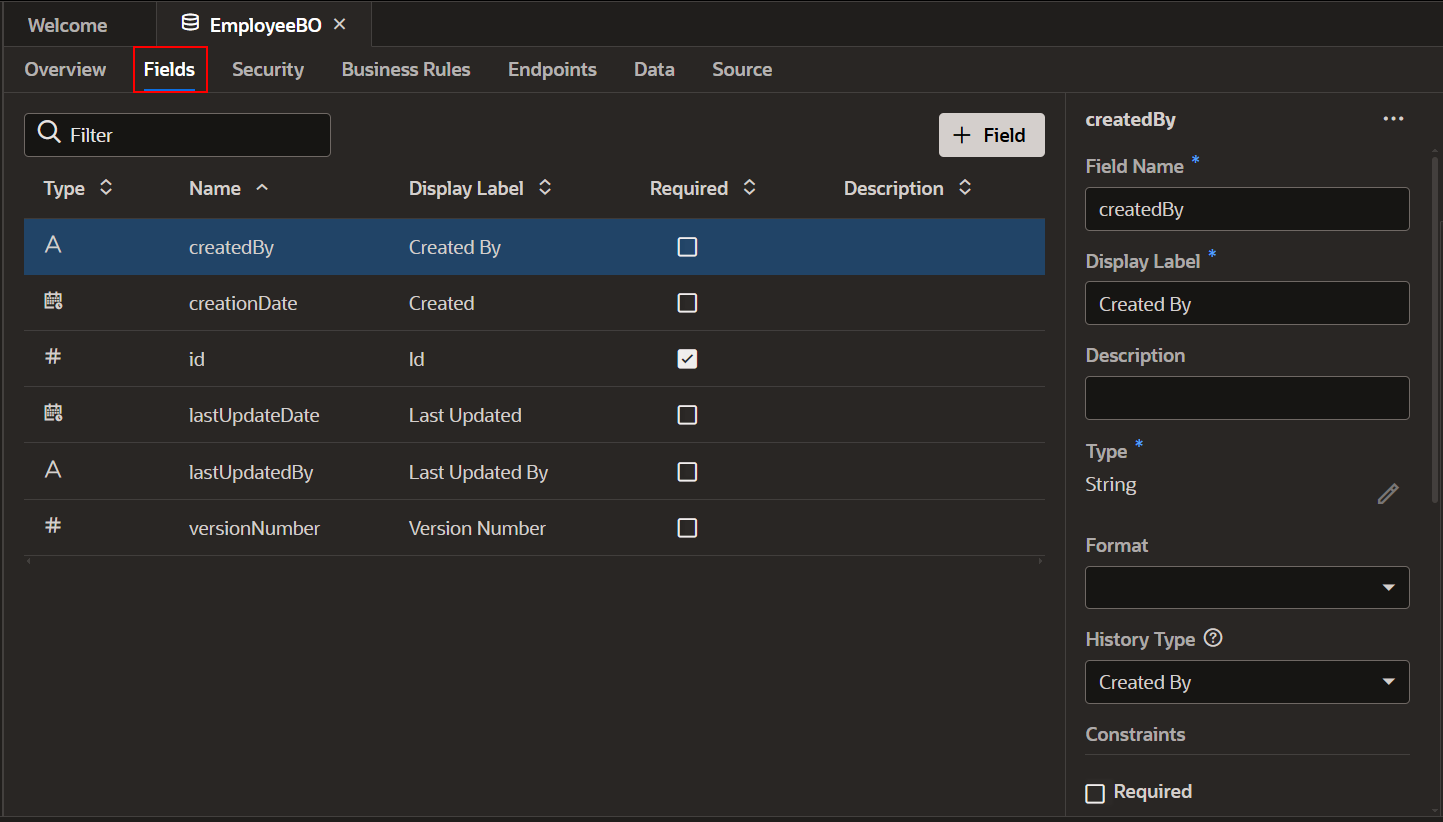Image resolution: width=1443 pixels, height=822 pixels.
Task: Click the datetime type icon for creationDate
Action: click(53, 301)
